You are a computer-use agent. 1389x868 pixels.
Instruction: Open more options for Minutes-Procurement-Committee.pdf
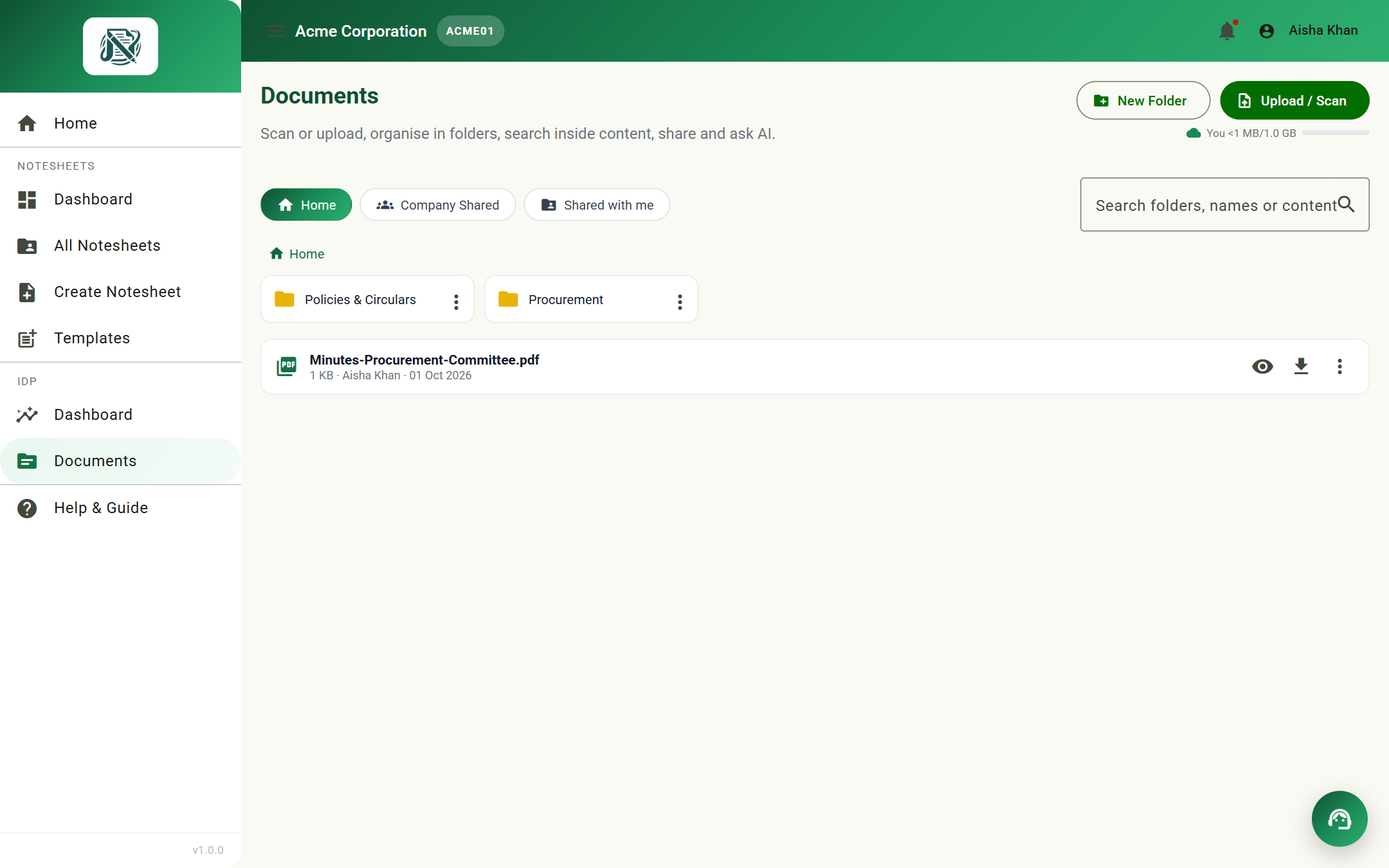tap(1339, 366)
